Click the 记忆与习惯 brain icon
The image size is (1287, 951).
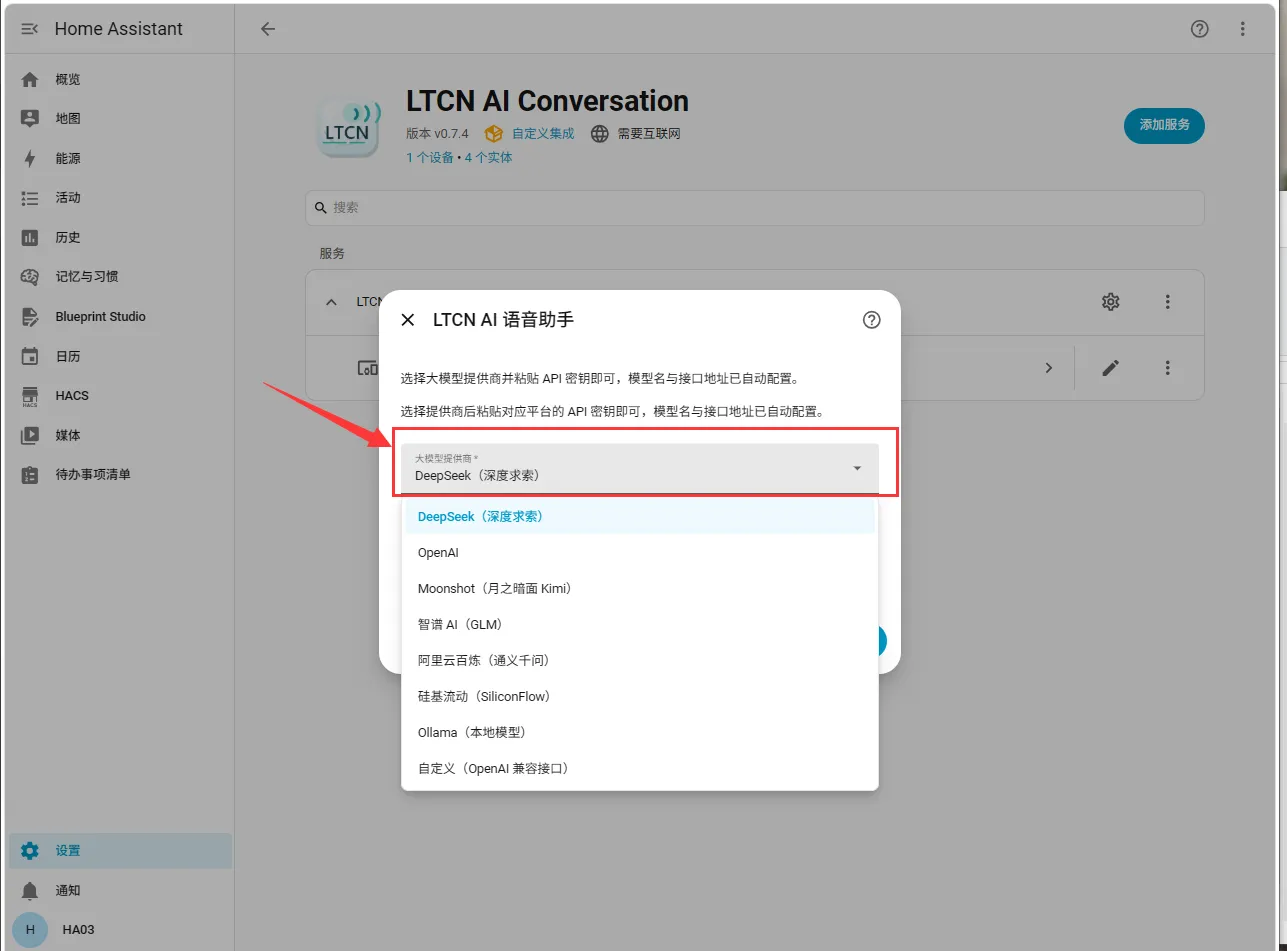(x=30, y=277)
